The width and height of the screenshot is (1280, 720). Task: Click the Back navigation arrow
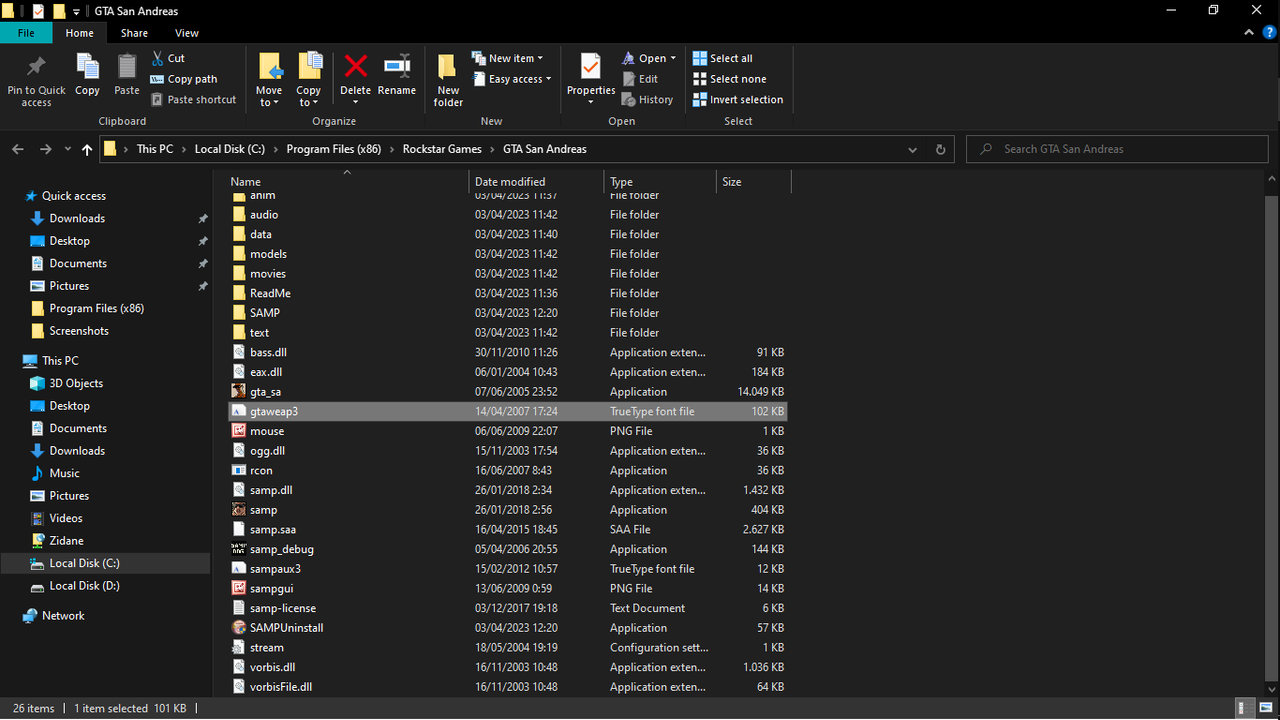pos(18,149)
